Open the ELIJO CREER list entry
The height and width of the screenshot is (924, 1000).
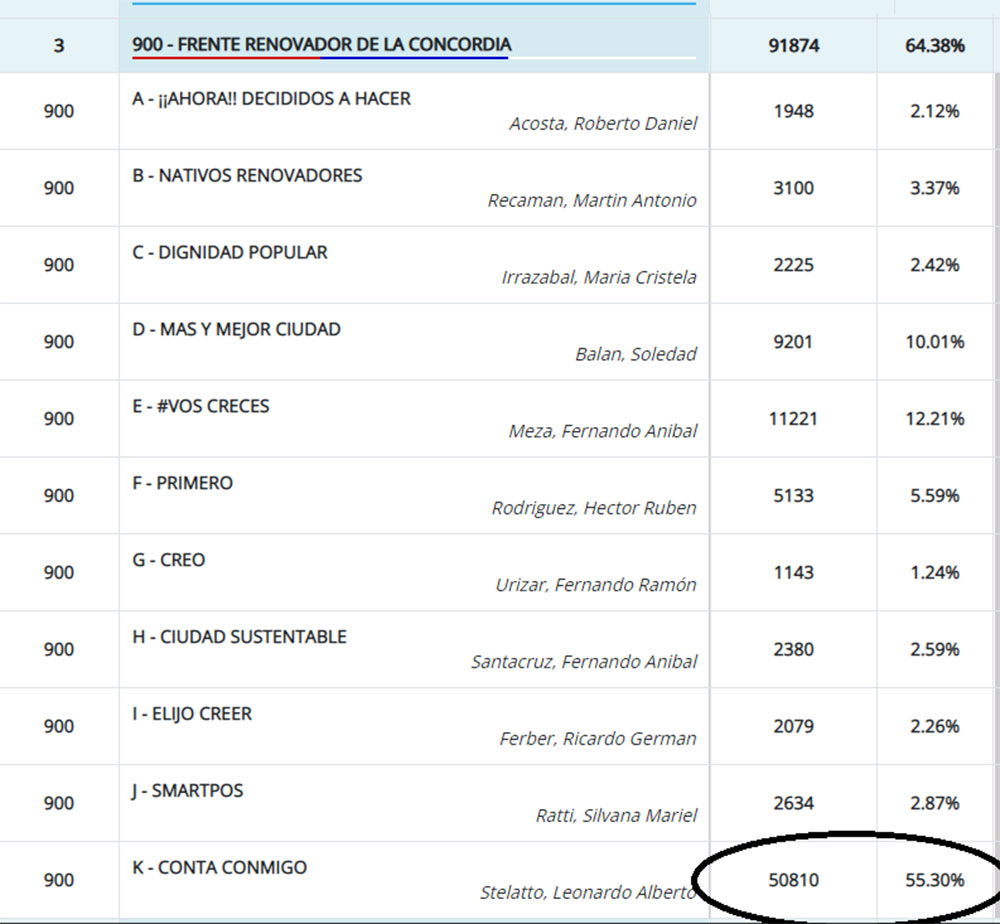point(192,715)
